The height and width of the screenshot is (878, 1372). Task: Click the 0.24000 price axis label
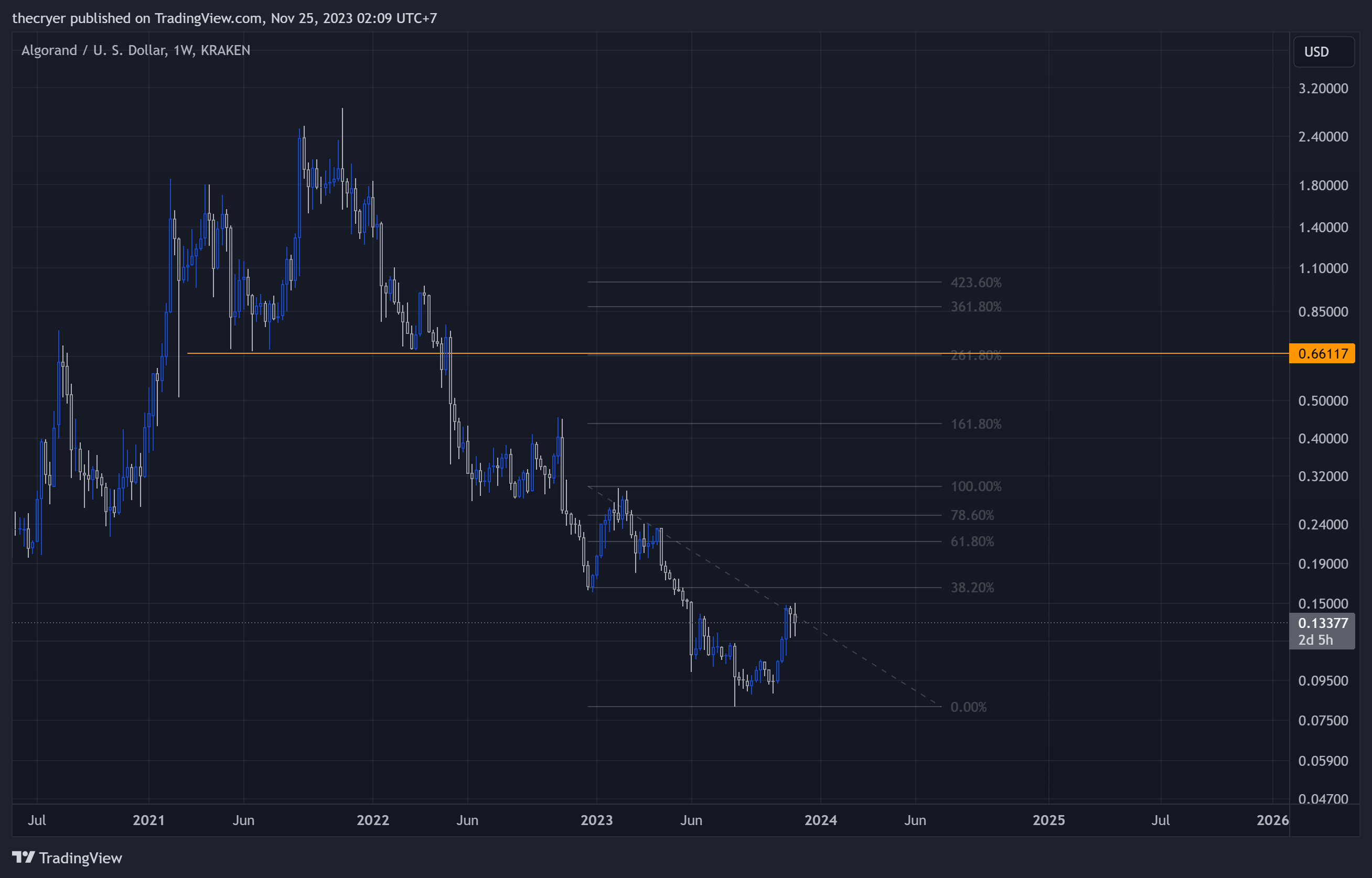coord(1323,525)
